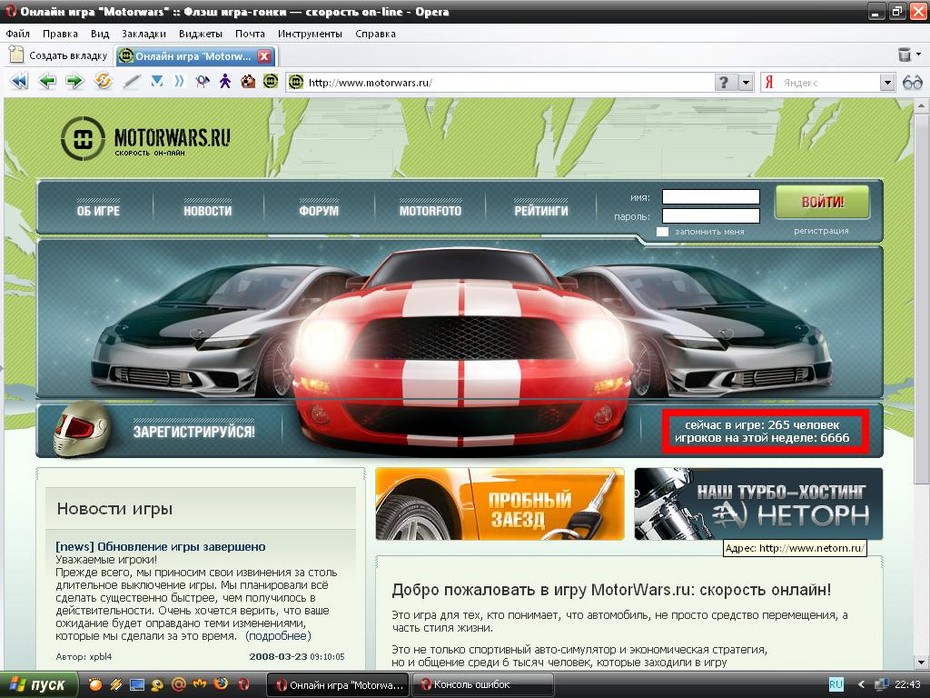Image resolution: width=930 pixels, height=698 pixels.
Task: Open the 'ПРОБНЫЙ ЗАЕЗД' orange banner
Action: click(500, 504)
